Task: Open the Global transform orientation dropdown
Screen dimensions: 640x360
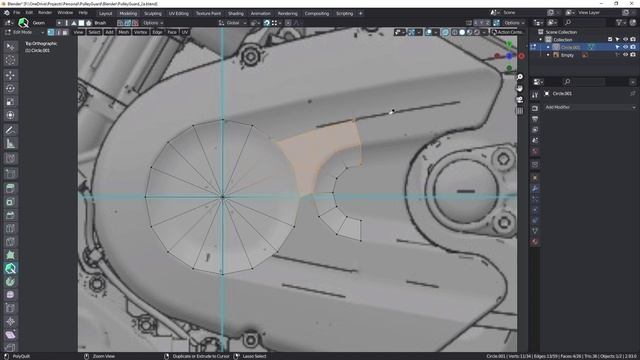Action: point(233,23)
